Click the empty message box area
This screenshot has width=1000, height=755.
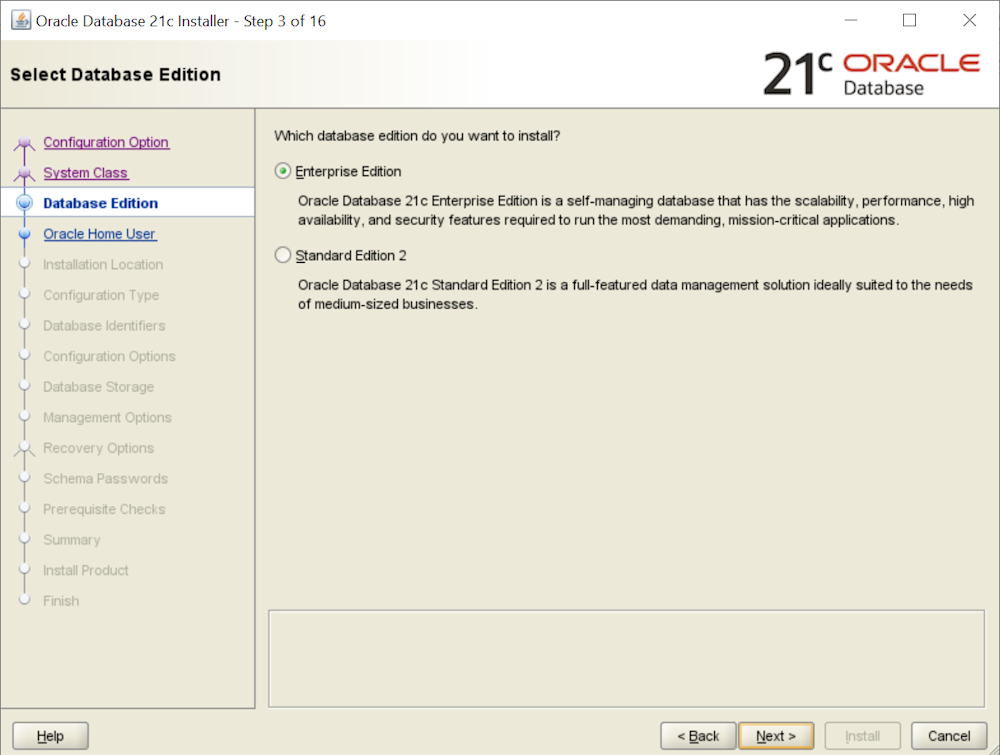626,657
